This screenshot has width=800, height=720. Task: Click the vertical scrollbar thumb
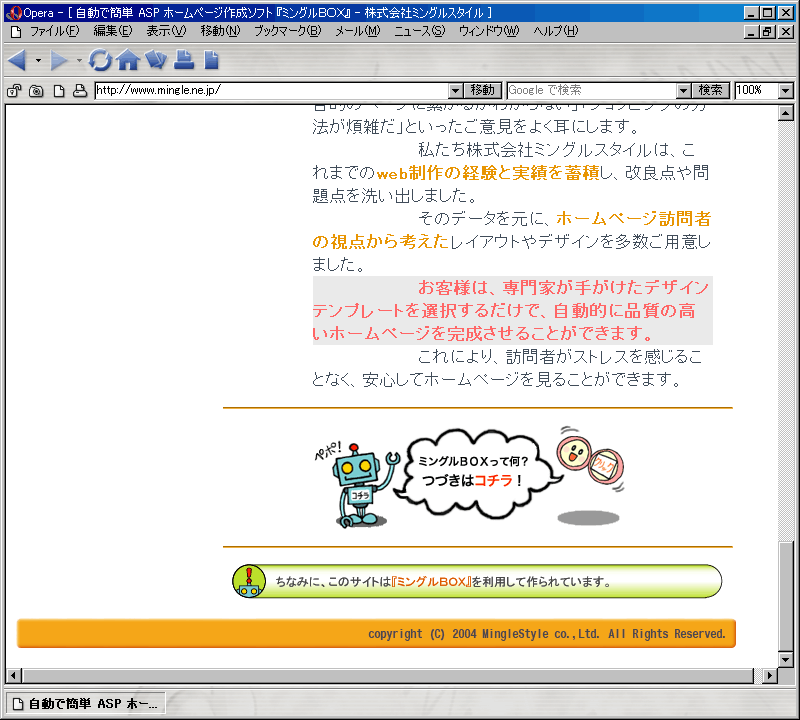point(786,596)
